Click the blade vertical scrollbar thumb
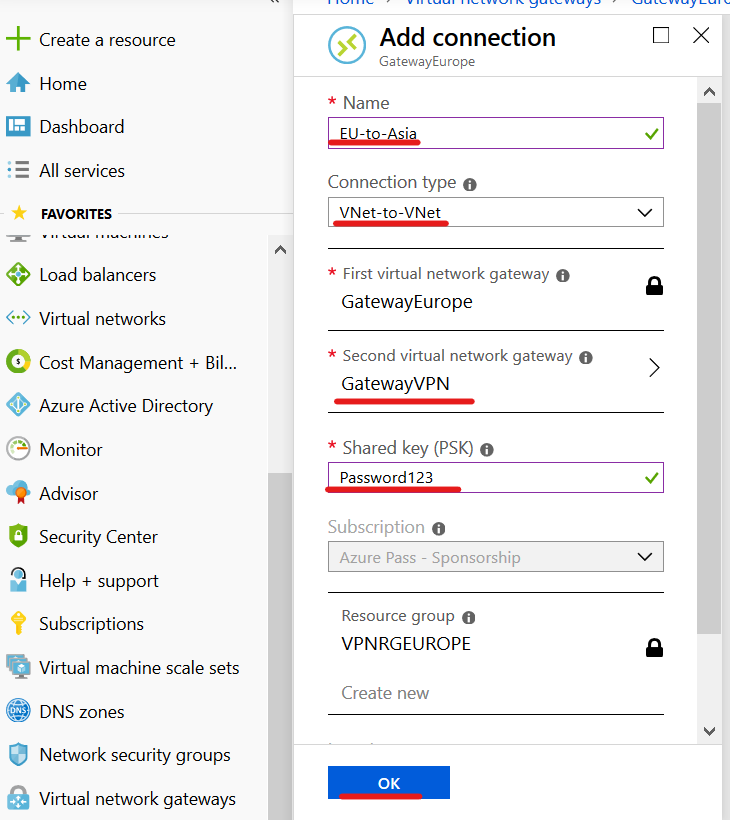 pyautogui.click(x=709, y=369)
